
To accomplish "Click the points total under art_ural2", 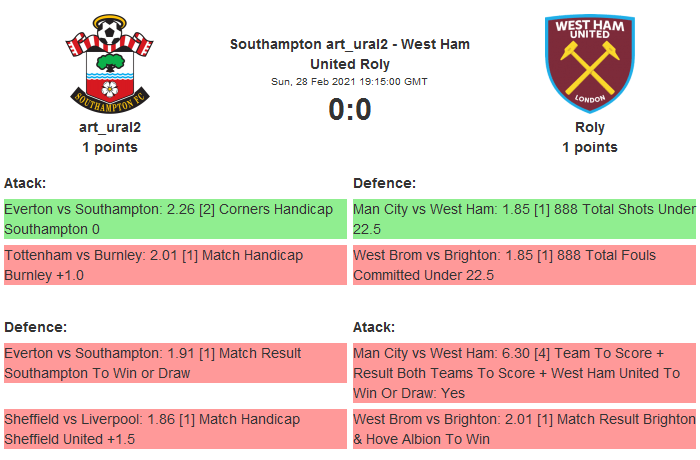I will click(x=110, y=147).
